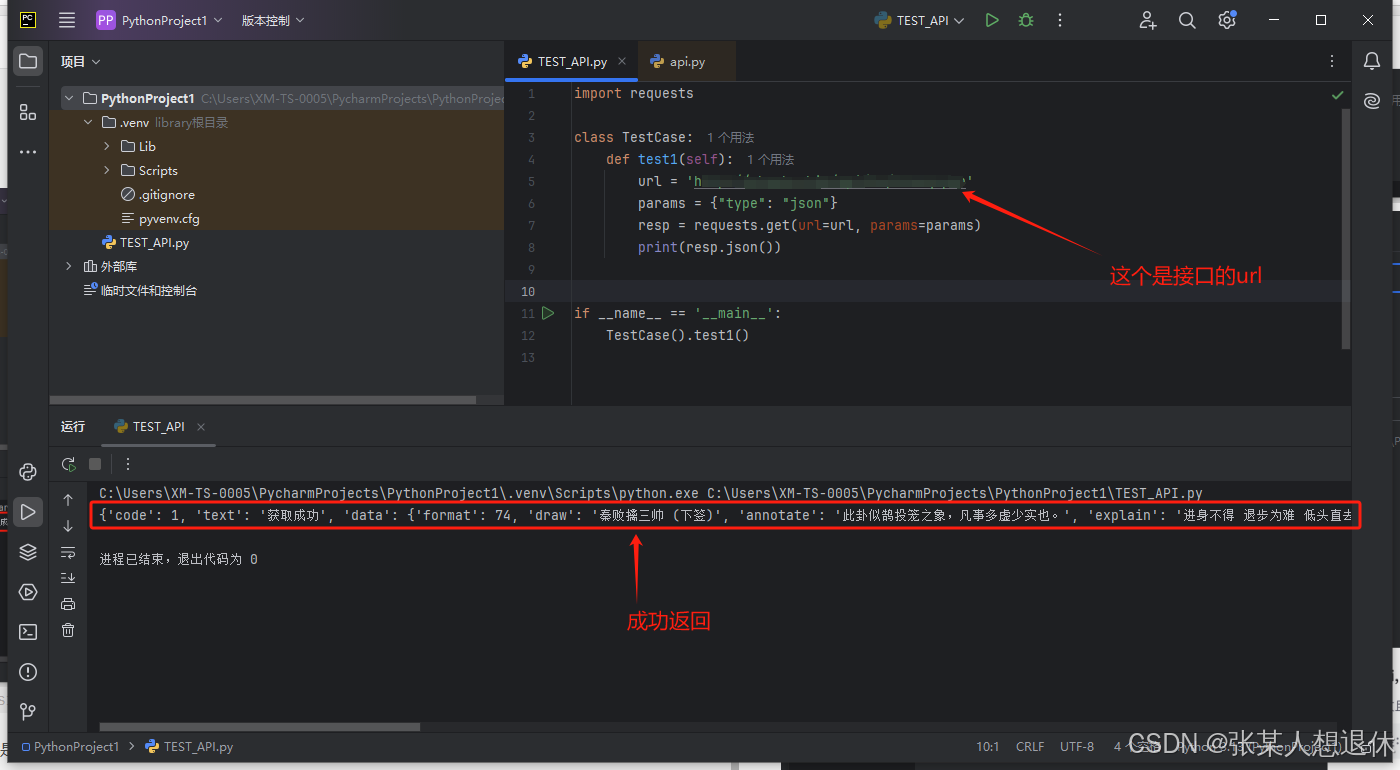Expand the Scripts folder
1400x770 pixels.
[107, 170]
